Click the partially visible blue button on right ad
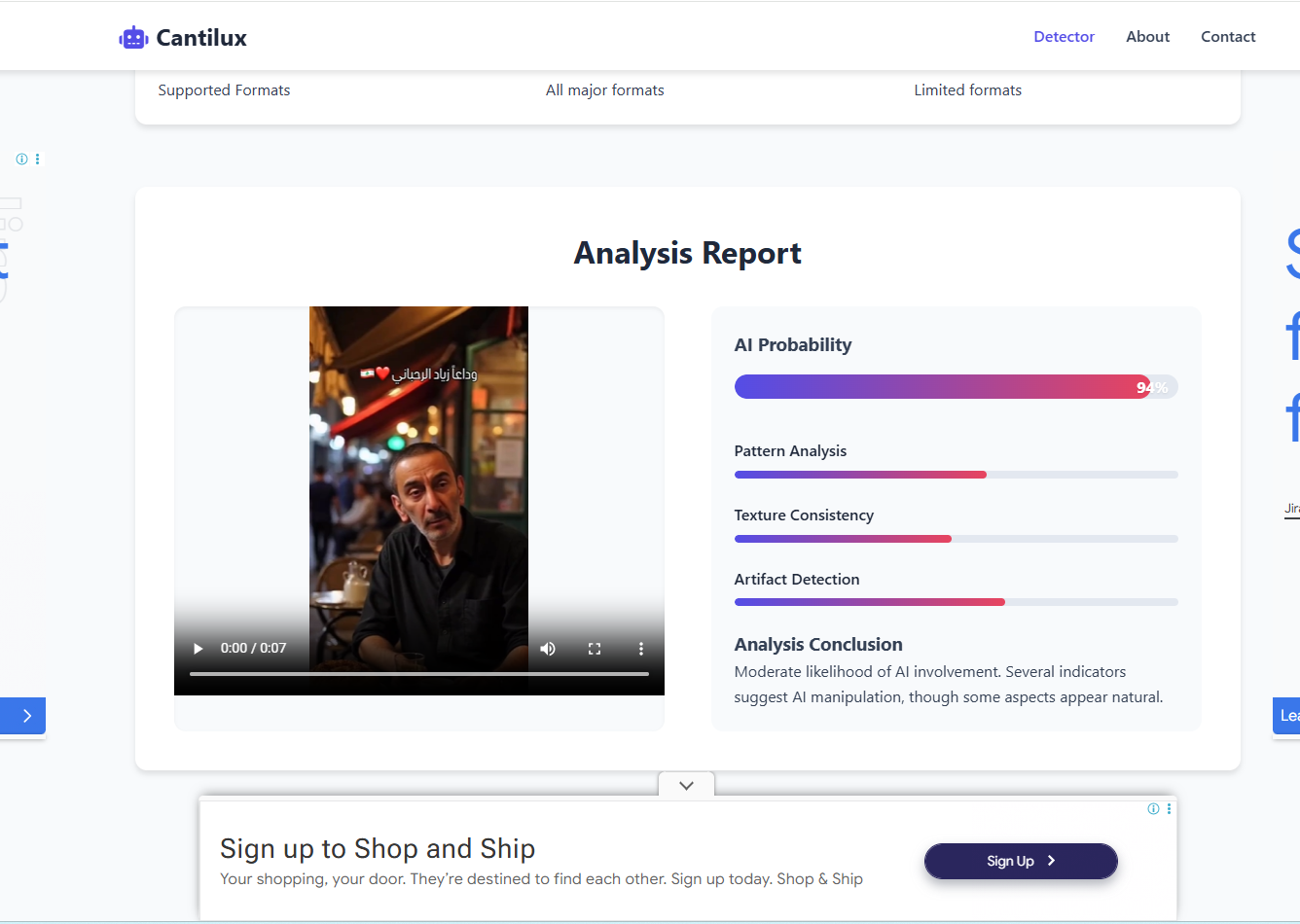This screenshot has height=924, width=1300. pos(1286,716)
